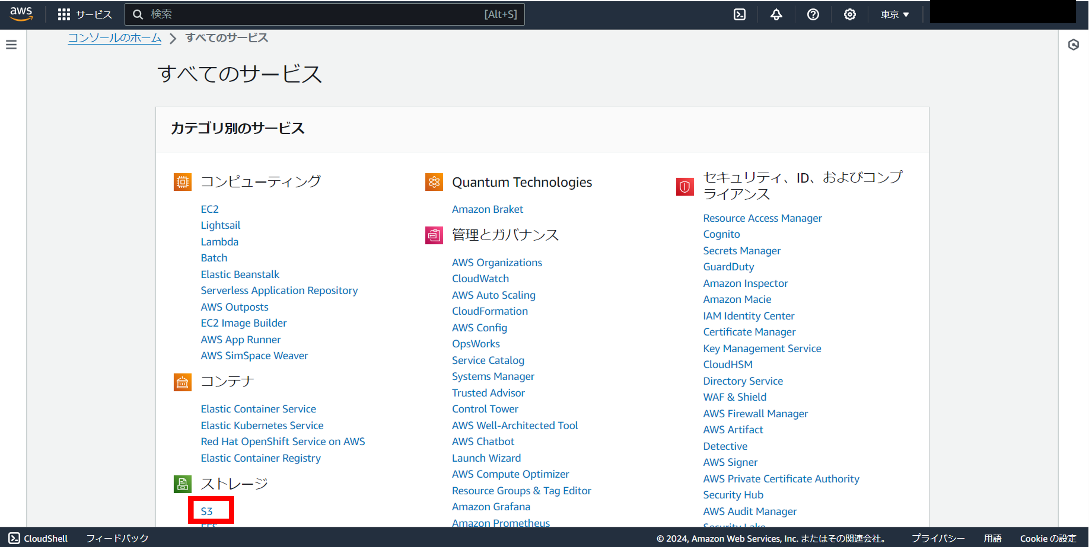
Task: Expand the left hamburger navigation menu
Action: [11, 44]
